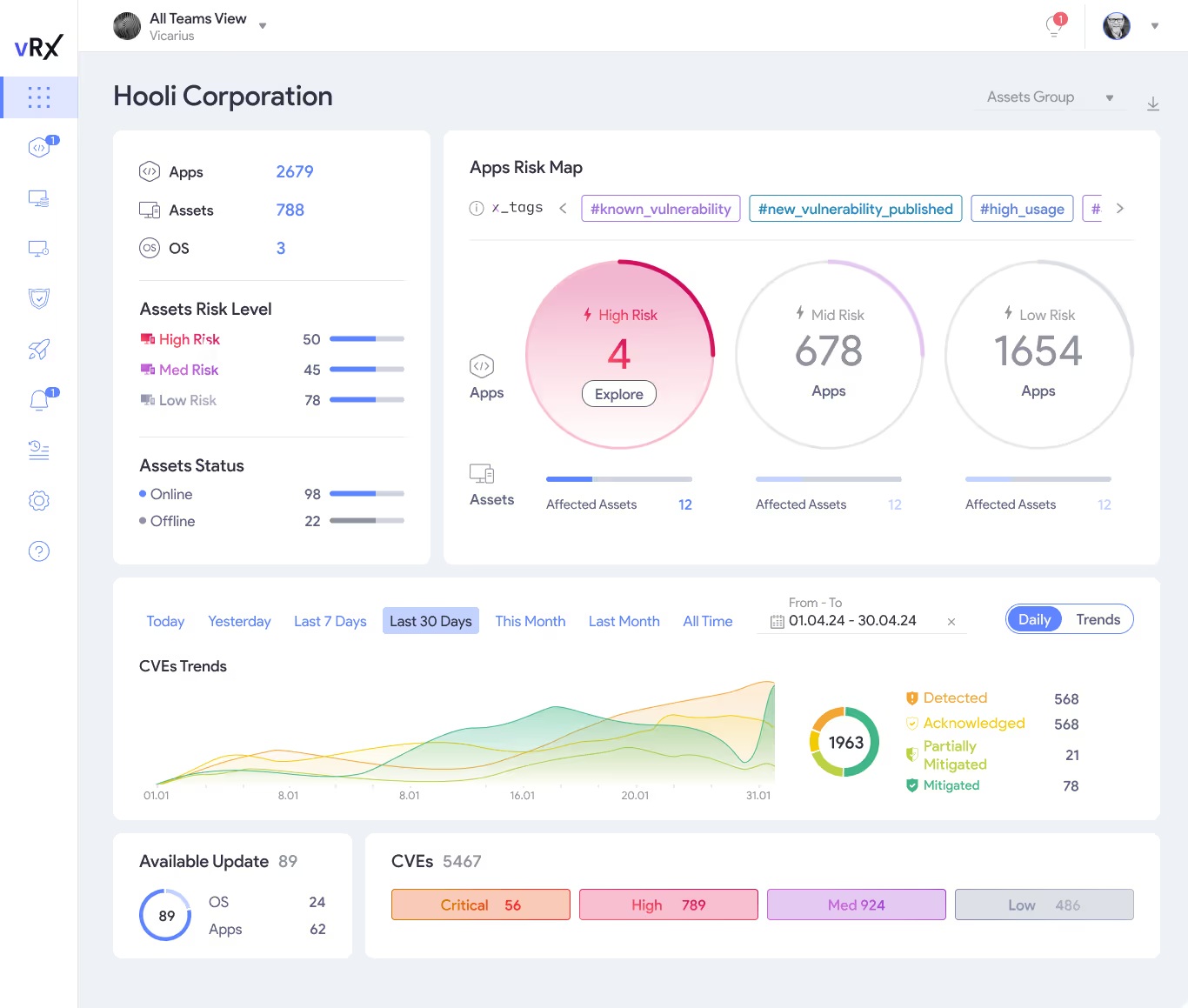Show previous tags with left chevron
The image size is (1188, 1008).
(564, 208)
